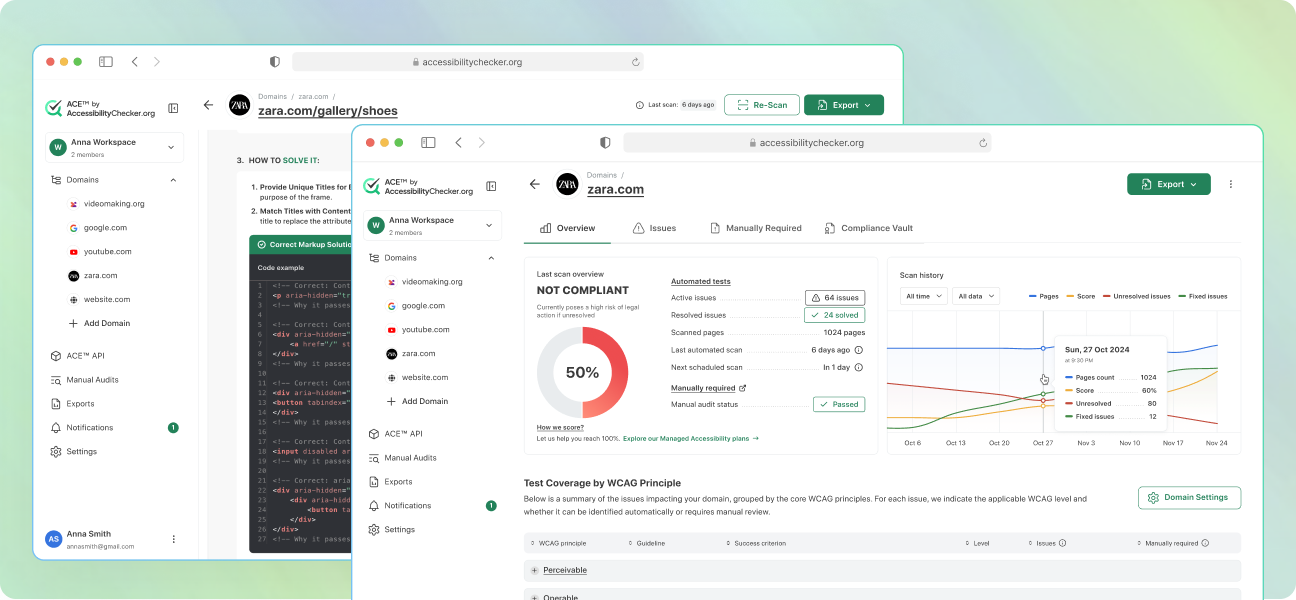1296x600 pixels.
Task: Open Explore our Managed Accessibility plans link
Action: (x=691, y=438)
